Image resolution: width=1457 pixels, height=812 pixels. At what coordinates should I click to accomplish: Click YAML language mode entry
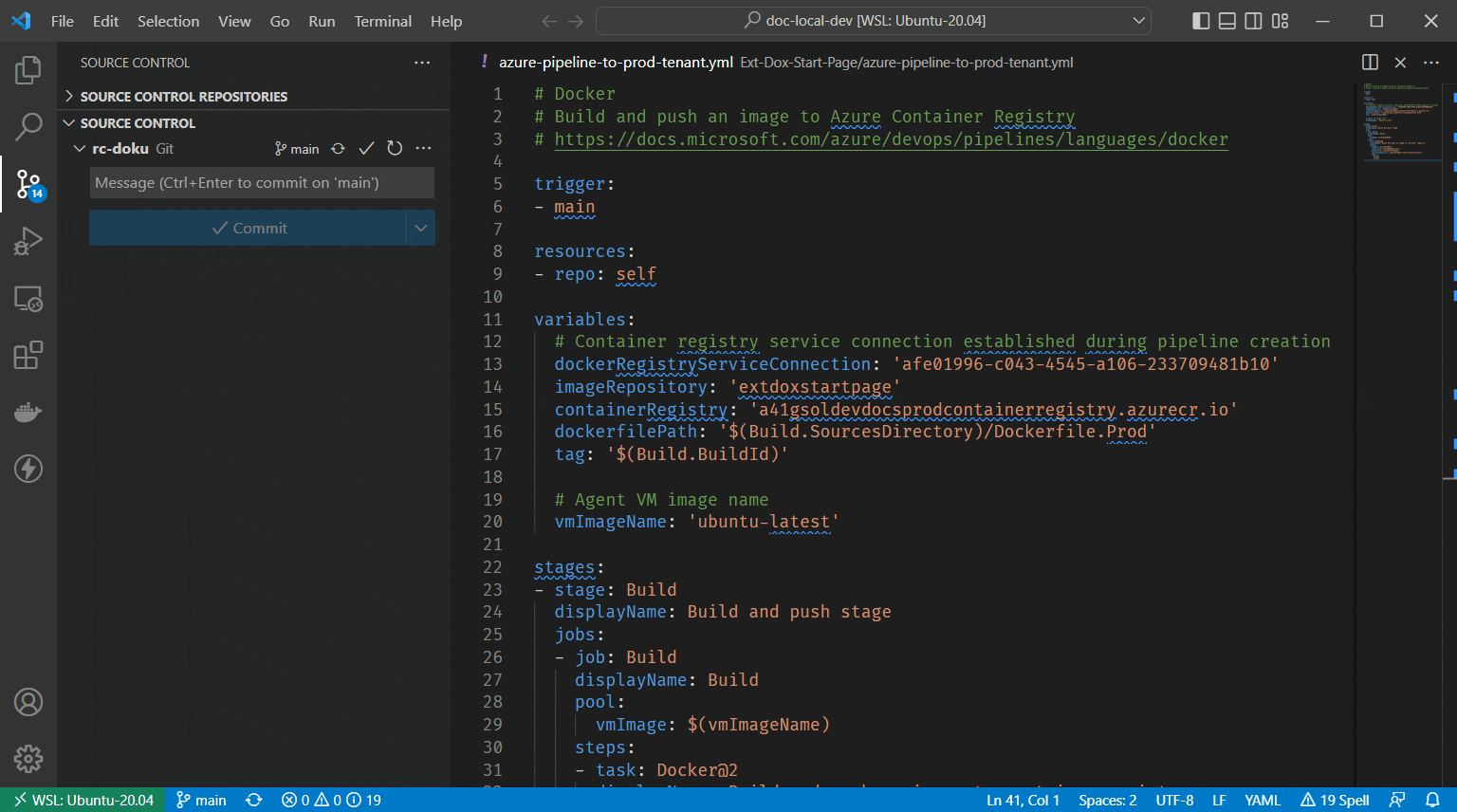1263,801
